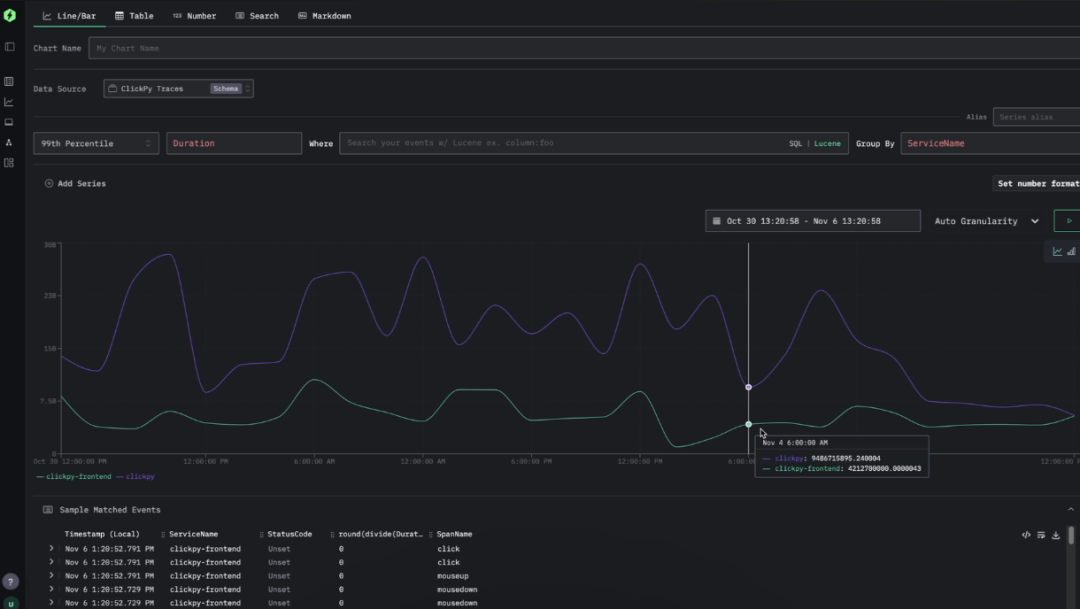The image size is (1080, 609).
Task: Open the service map sidebar icon
Action: (x=9, y=143)
